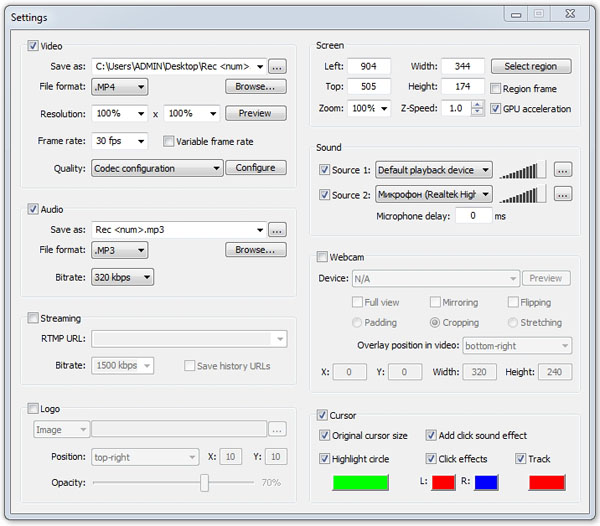Enable the Variable frame rate checkbox

point(168,142)
